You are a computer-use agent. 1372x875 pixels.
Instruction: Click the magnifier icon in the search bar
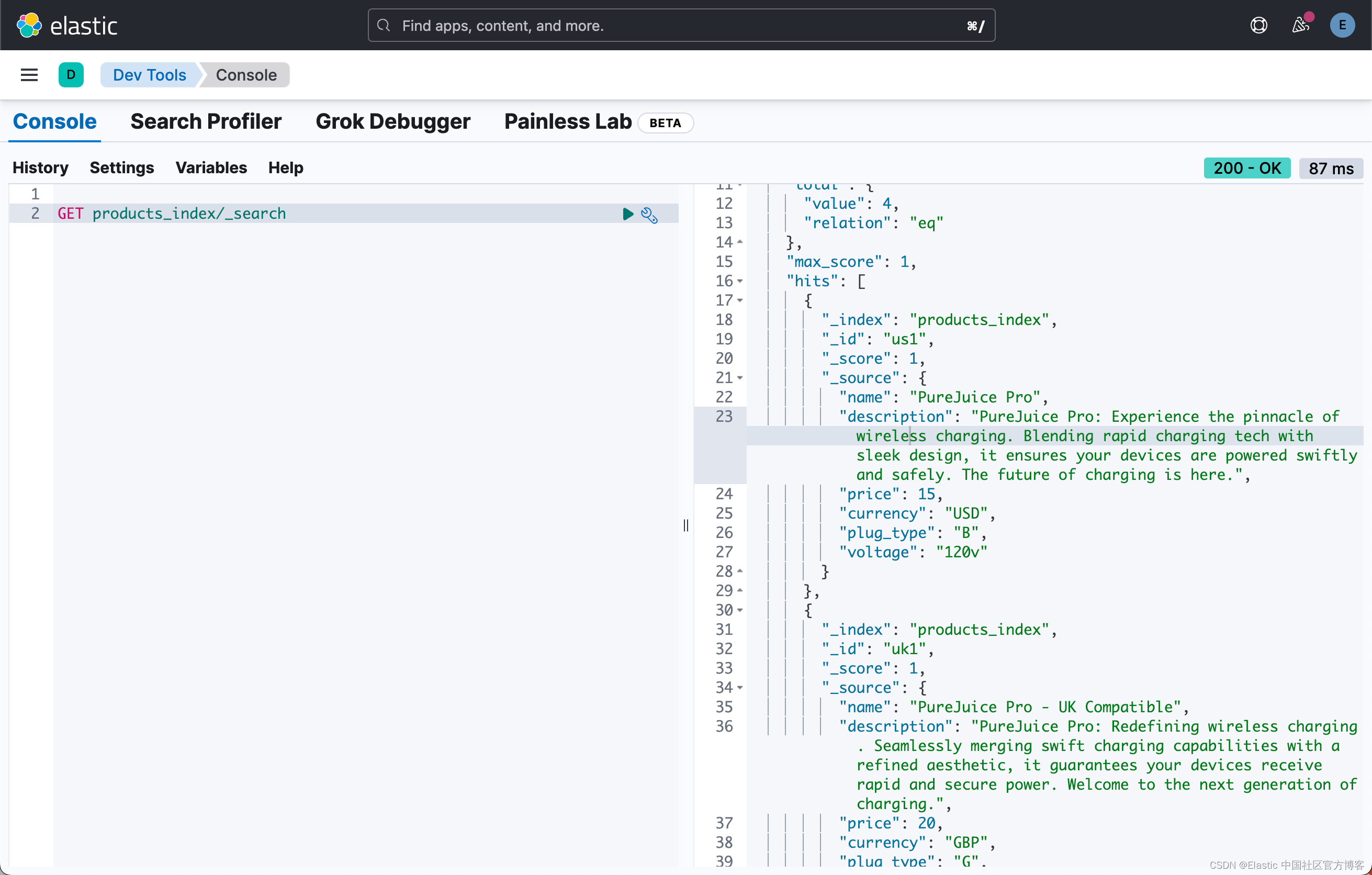coord(384,25)
